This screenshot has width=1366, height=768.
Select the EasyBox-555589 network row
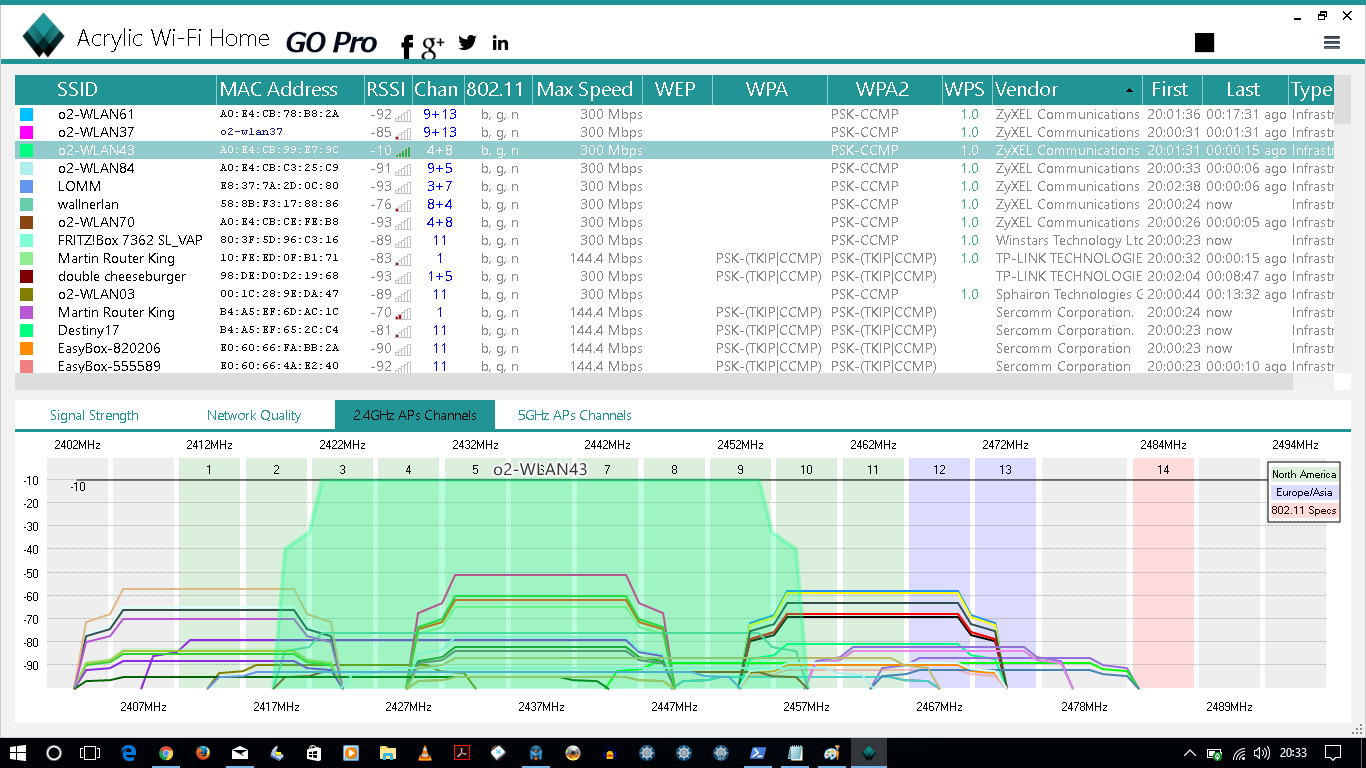675,366
